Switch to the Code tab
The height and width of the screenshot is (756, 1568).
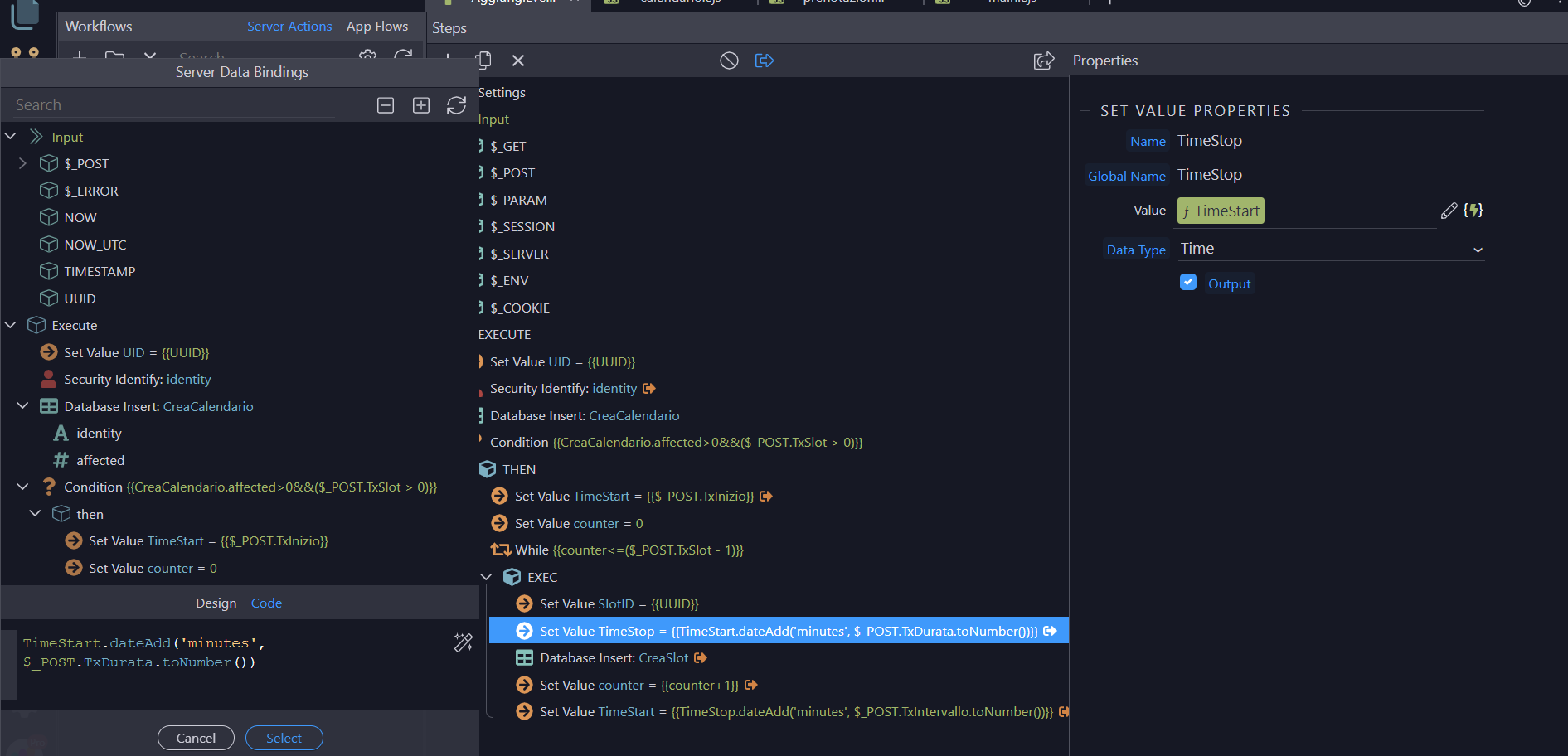point(266,603)
